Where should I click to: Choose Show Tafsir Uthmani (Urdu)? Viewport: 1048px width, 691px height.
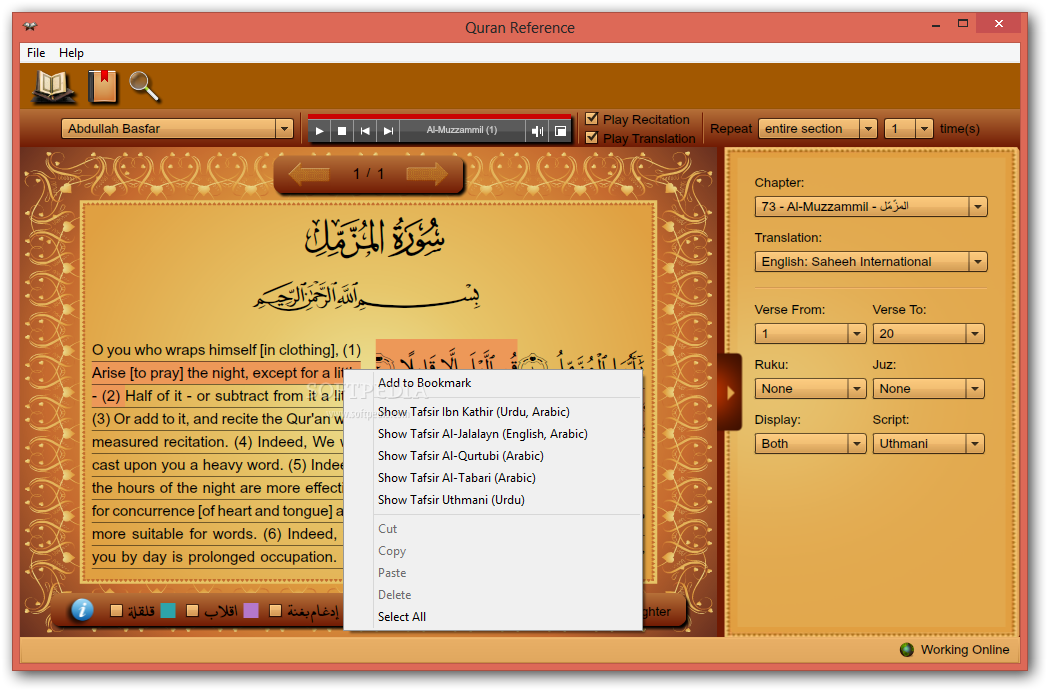point(493,500)
